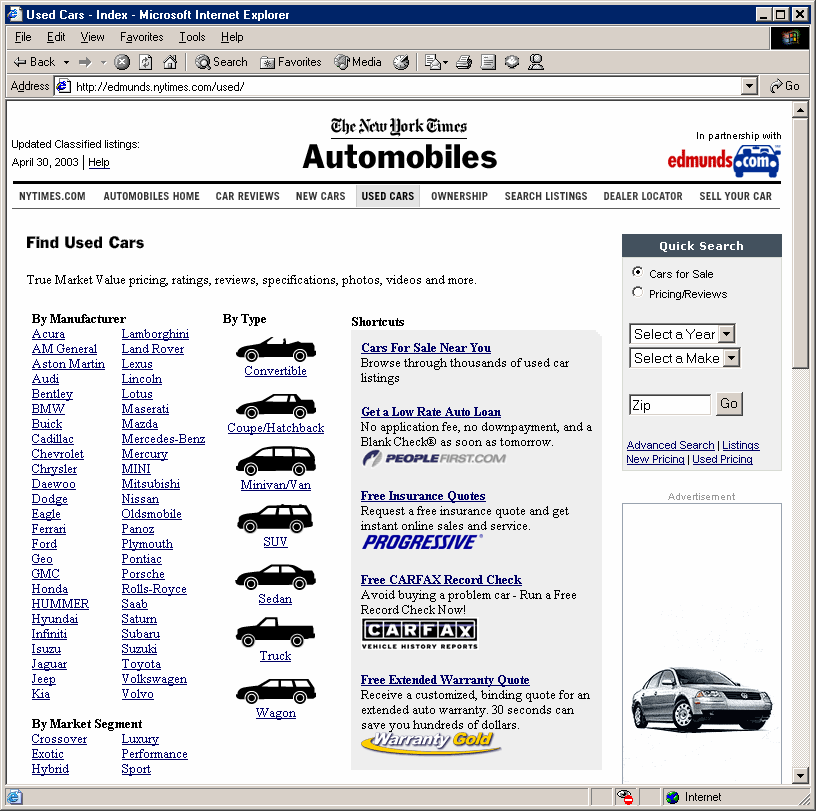Screen dimensions: 816x811
Task: Open the File menu
Action: click(x=23, y=37)
